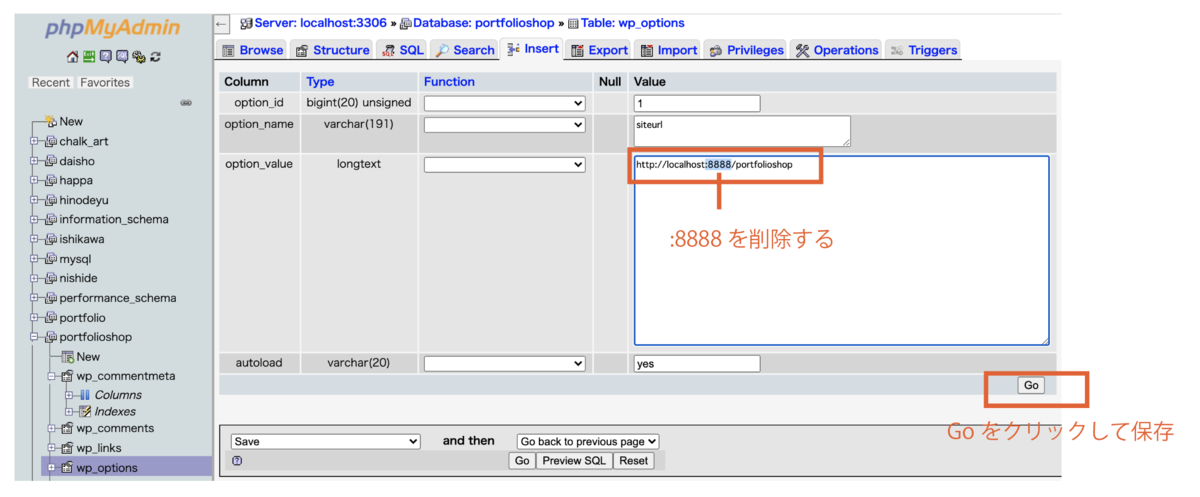The width and height of the screenshot is (1200, 497).
Task: Click the Indexes icon under wp_commentmeta
Action: (85, 411)
